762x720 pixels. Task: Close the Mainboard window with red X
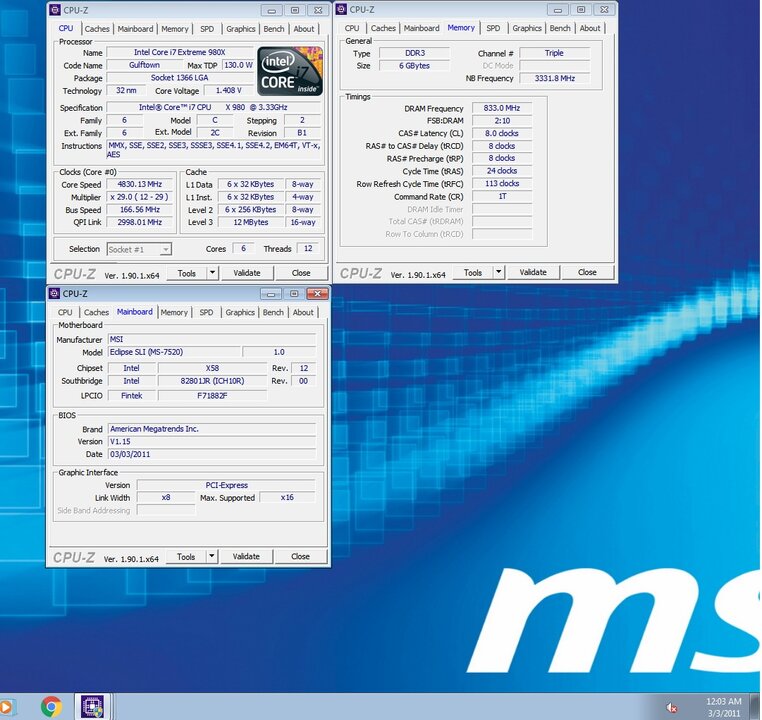[317, 294]
